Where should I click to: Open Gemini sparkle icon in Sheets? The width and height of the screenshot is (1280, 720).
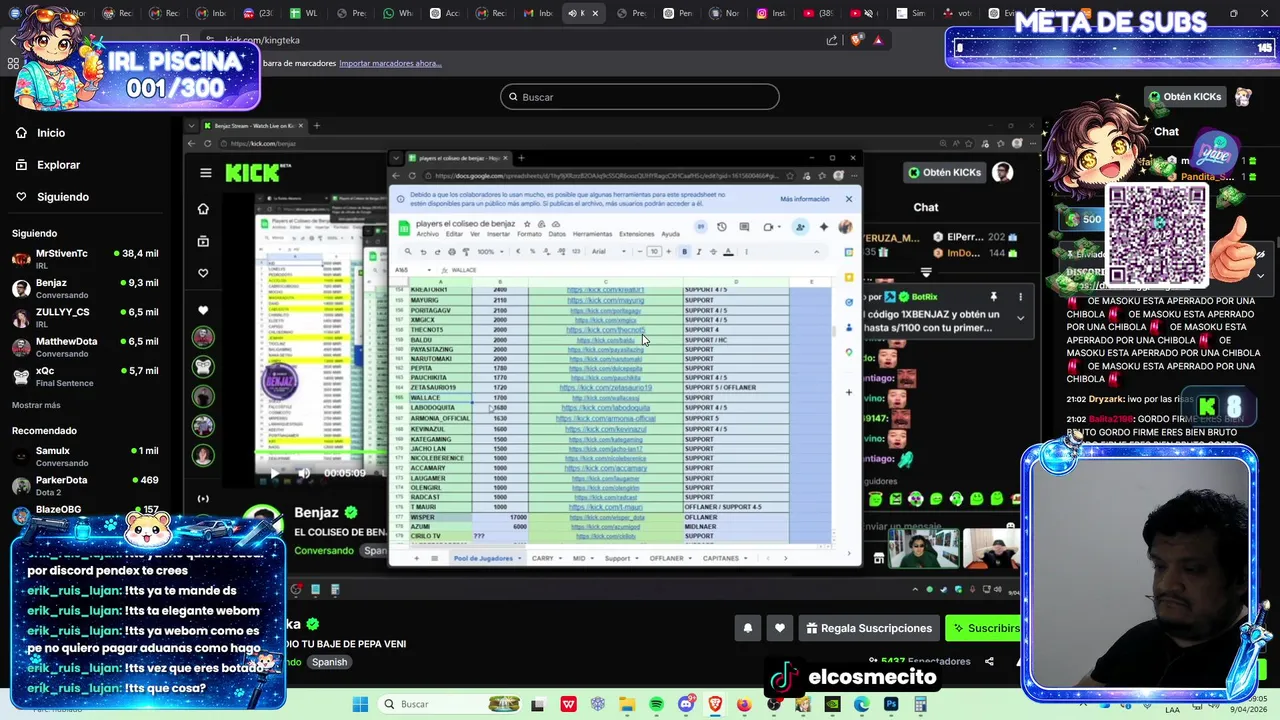pos(824,227)
